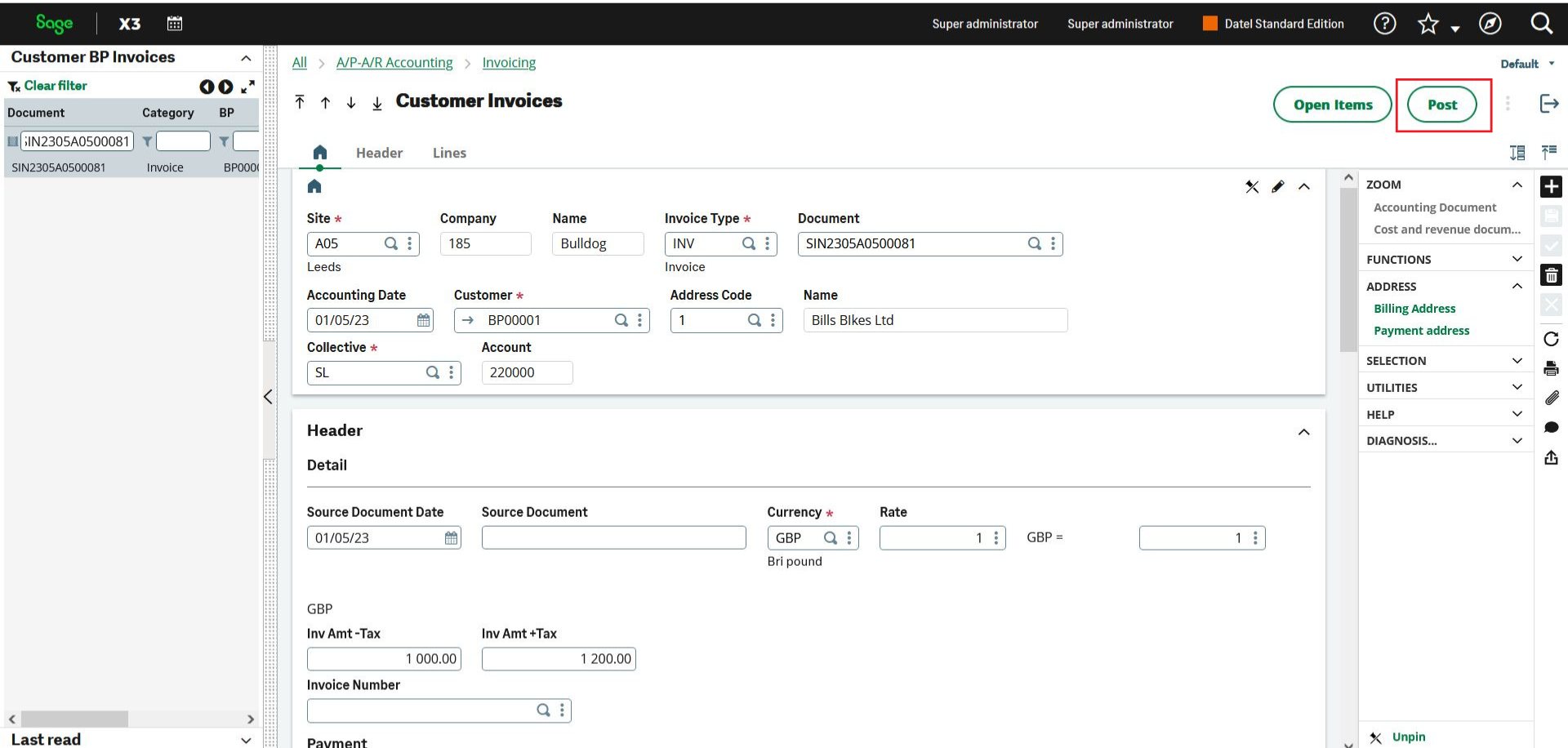
Task: Open Site lookup magnifier icon
Action: click(391, 243)
